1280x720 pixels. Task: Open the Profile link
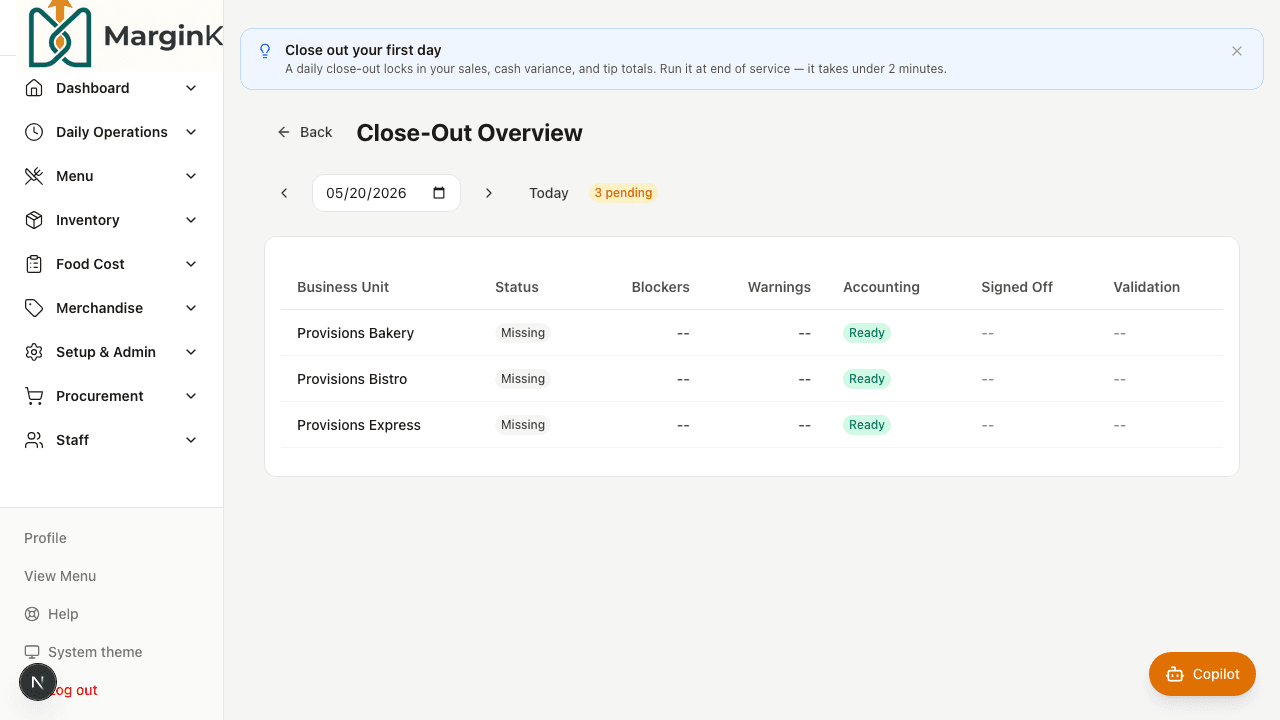pos(45,538)
